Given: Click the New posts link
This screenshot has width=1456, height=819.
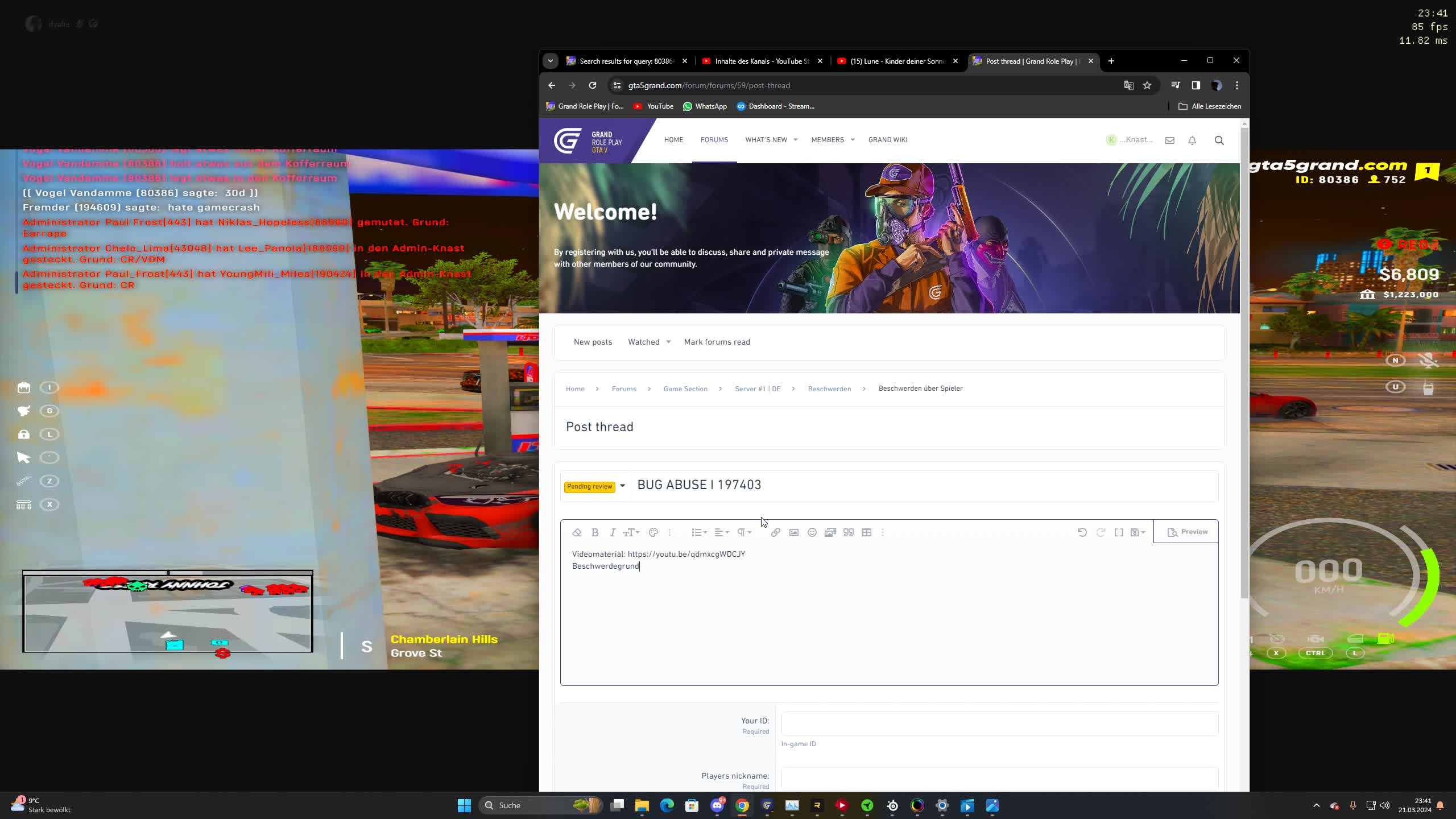Looking at the screenshot, I should [x=593, y=342].
